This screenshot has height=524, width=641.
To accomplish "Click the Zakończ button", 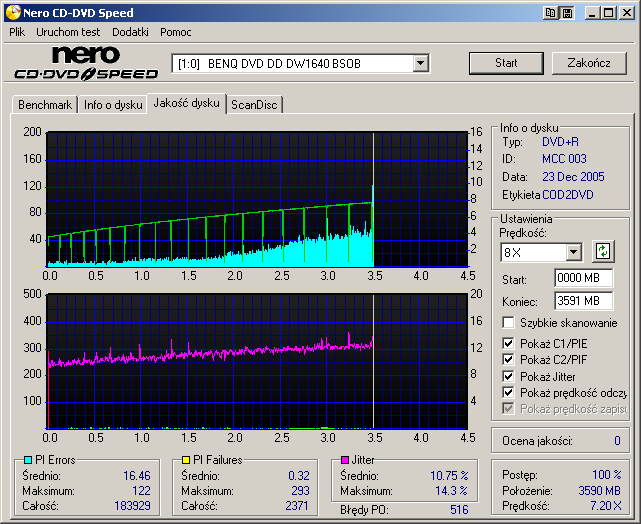I will click(589, 63).
